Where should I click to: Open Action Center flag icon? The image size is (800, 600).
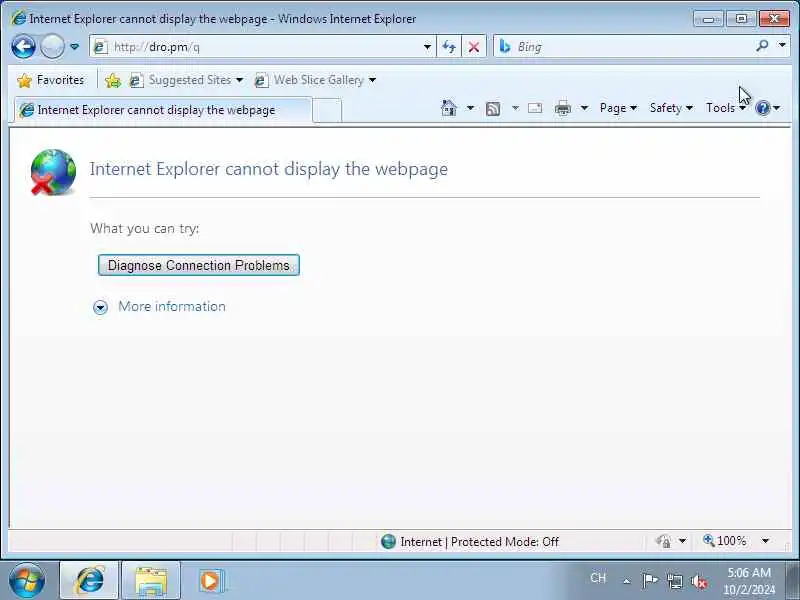(x=650, y=581)
